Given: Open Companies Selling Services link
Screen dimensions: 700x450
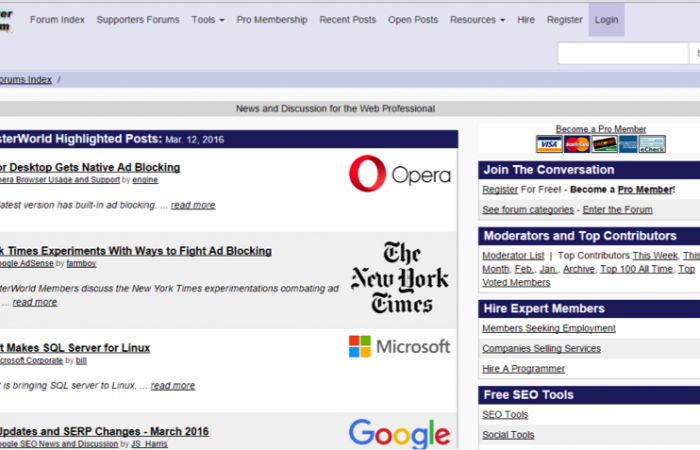Looking at the screenshot, I should point(542,349).
